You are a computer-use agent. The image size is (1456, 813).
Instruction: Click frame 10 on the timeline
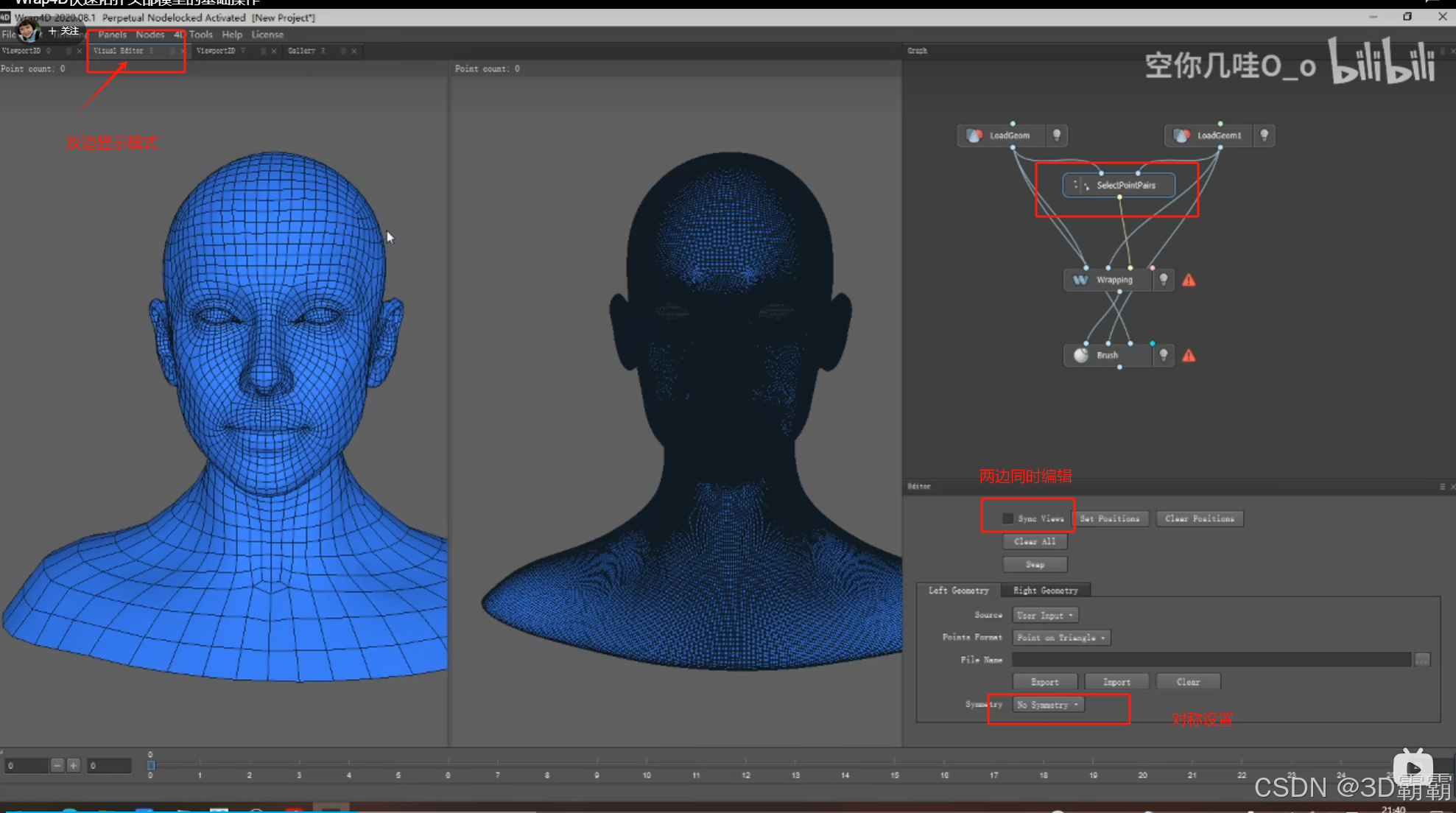tap(646, 766)
